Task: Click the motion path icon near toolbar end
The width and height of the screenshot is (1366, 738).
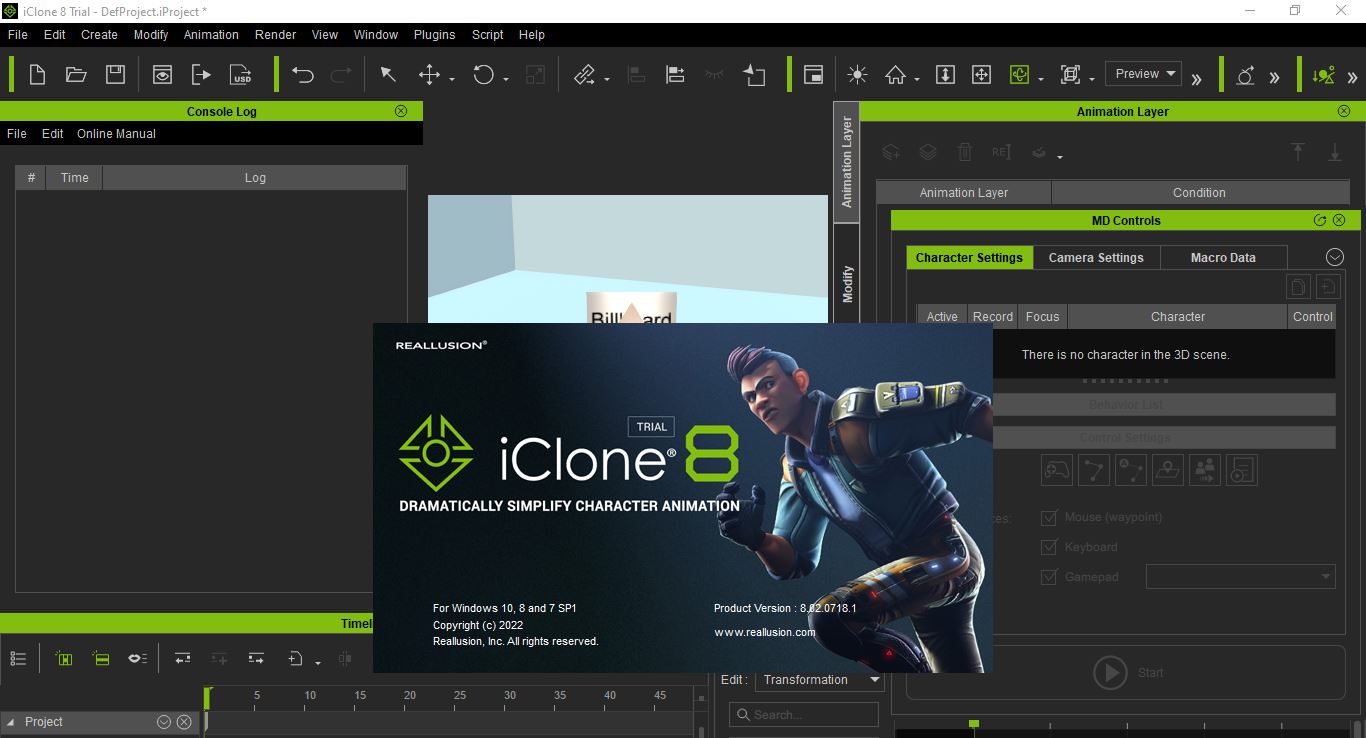Action: (1245, 75)
